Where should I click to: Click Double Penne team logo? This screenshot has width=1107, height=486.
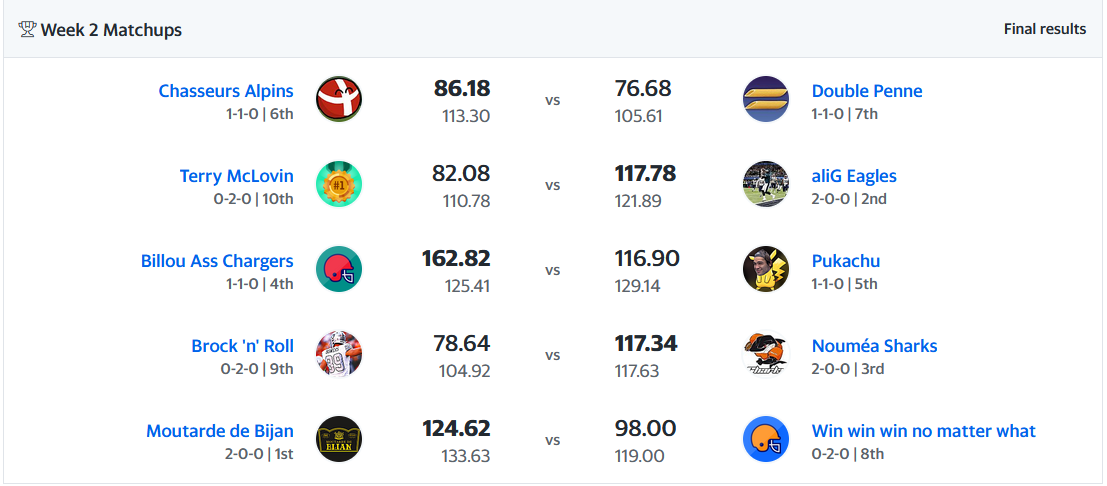pyautogui.click(x=766, y=99)
